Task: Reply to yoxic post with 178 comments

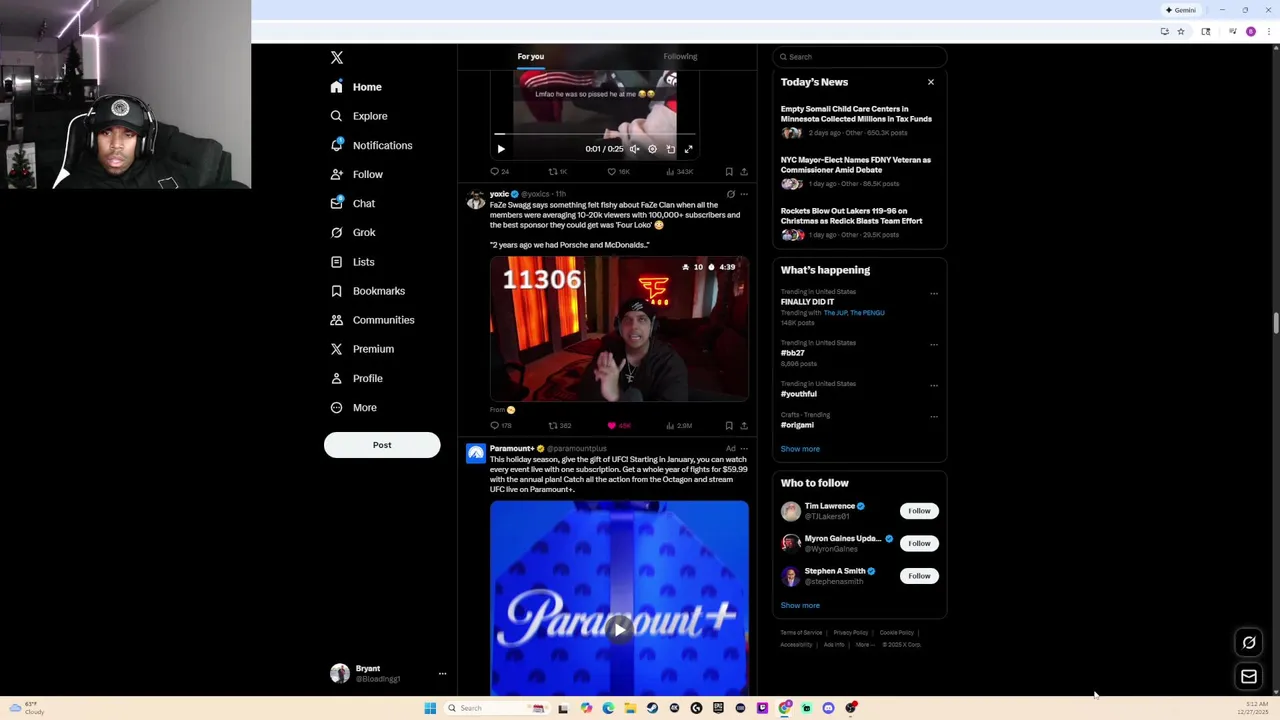Action: 500,426
